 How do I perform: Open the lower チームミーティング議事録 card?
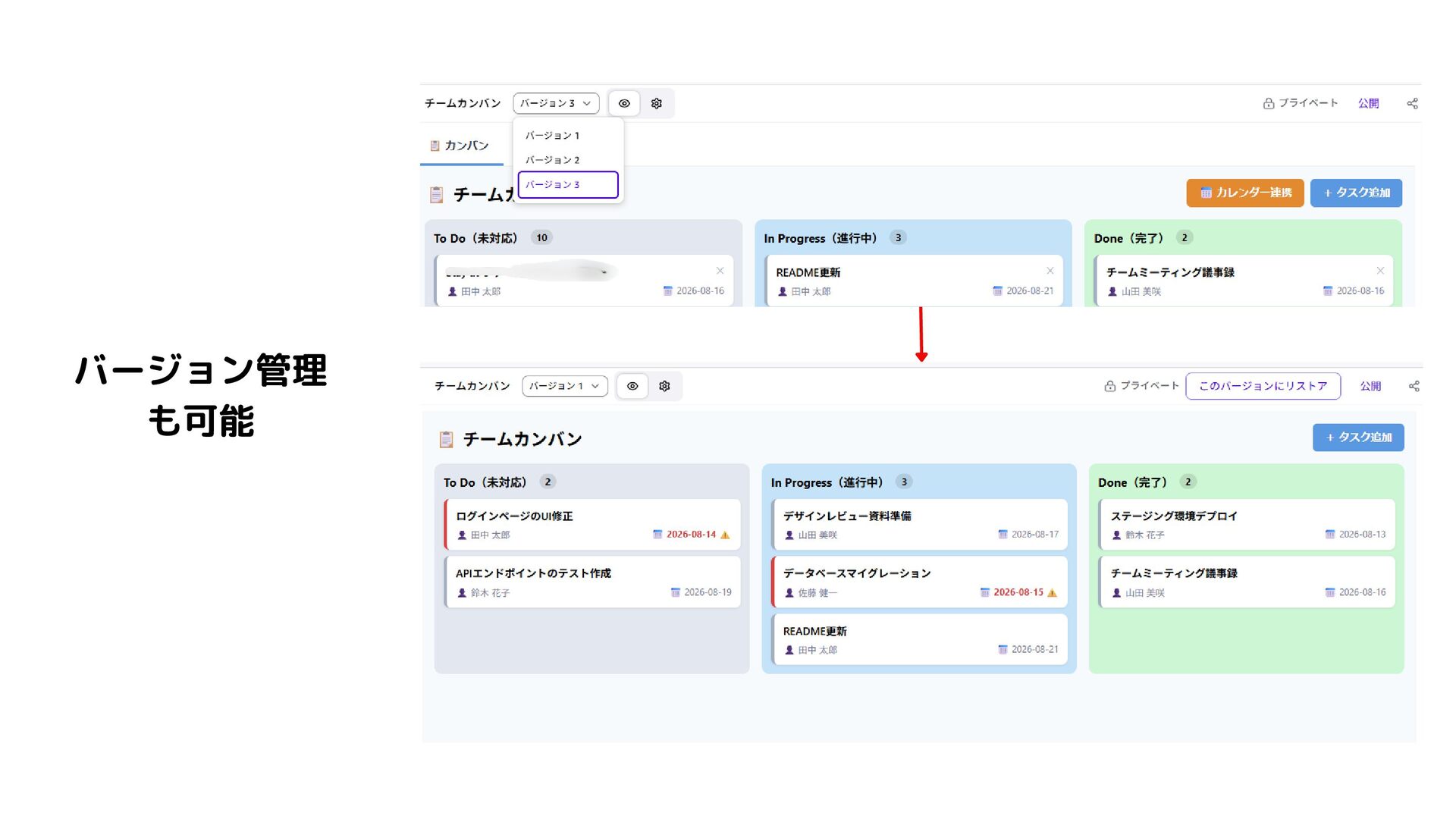[1247, 582]
